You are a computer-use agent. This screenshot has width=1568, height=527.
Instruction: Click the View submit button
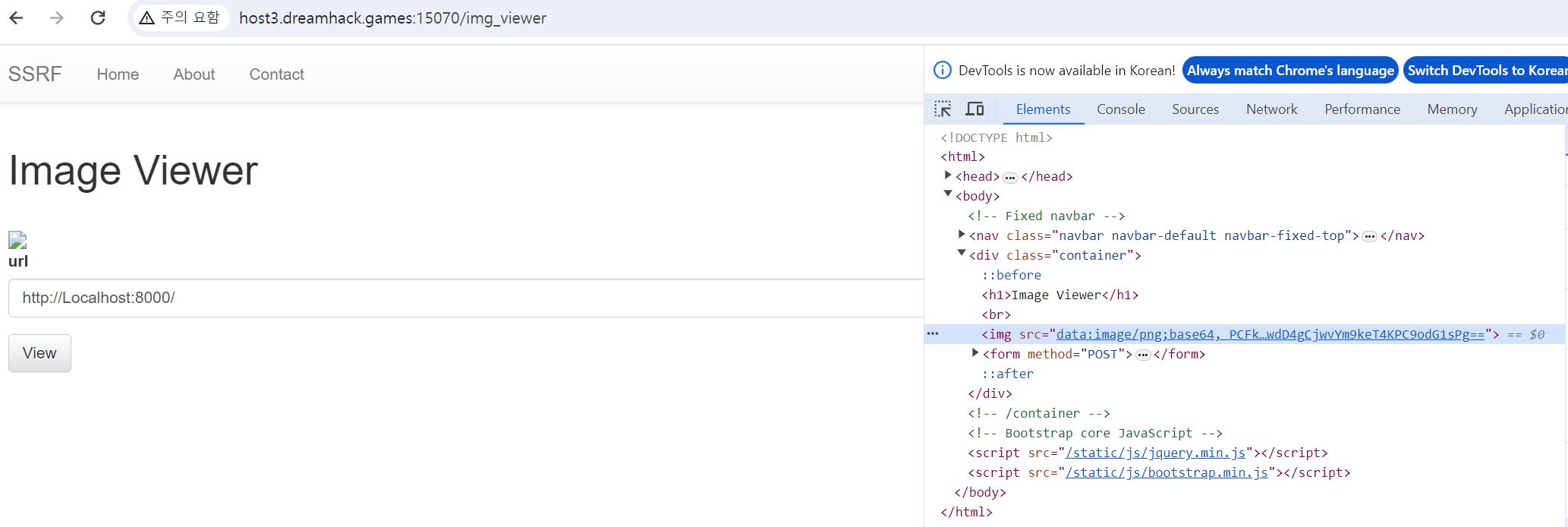click(x=39, y=353)
